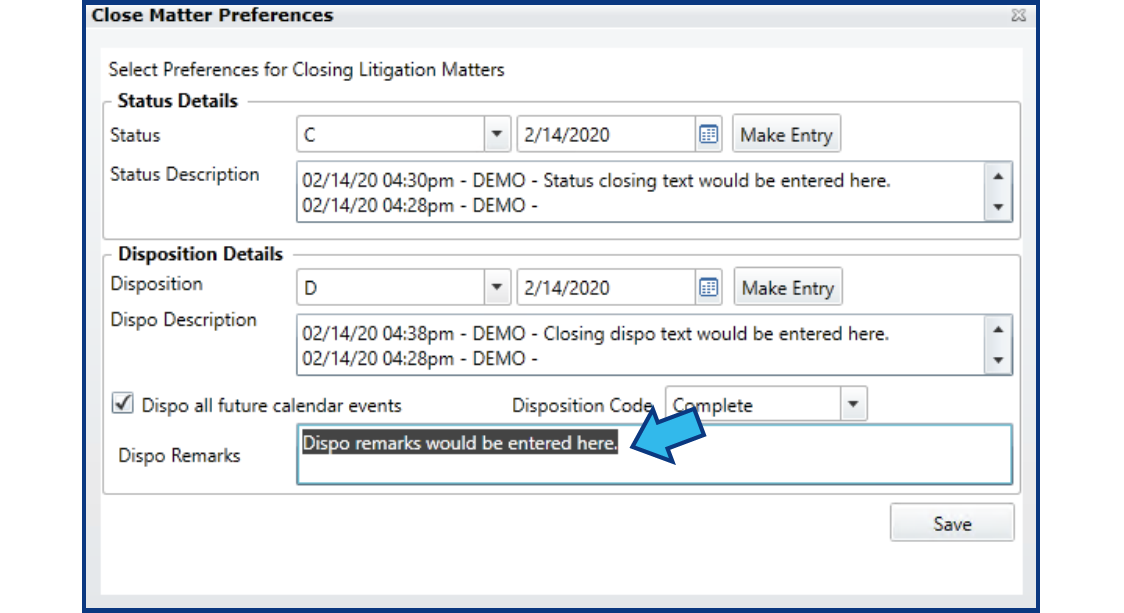Screen dimensions: 1124x613
Task: Click into the Dispo Remarks text box
Action: click(x=654, y=455)
